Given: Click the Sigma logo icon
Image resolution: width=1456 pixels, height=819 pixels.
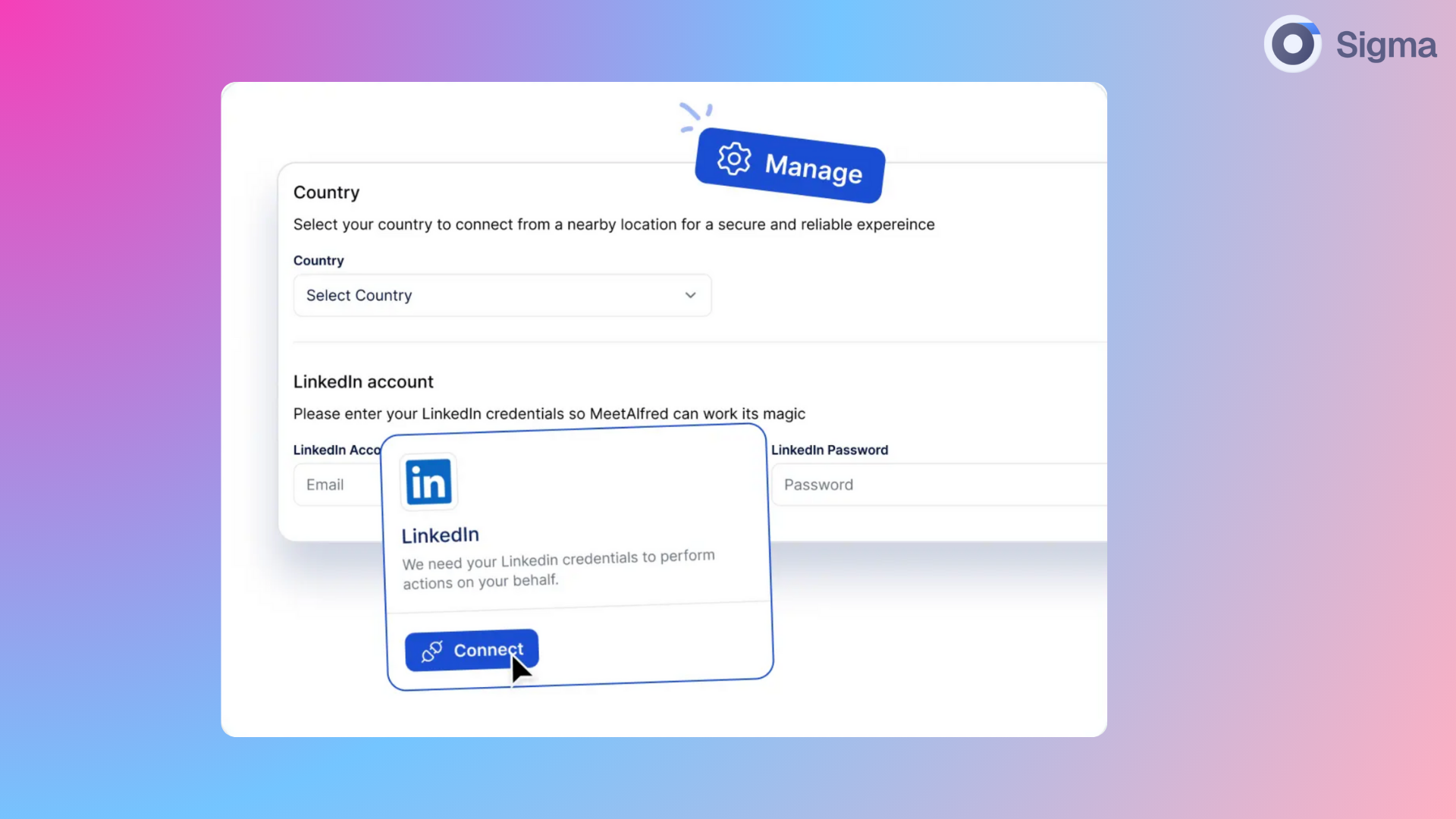Looking at the screenshot, I should pyautogui.click(x=1293, y=44).
